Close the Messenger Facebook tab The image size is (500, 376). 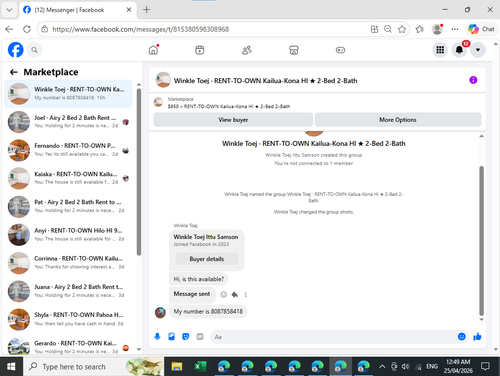coord(129,10)
